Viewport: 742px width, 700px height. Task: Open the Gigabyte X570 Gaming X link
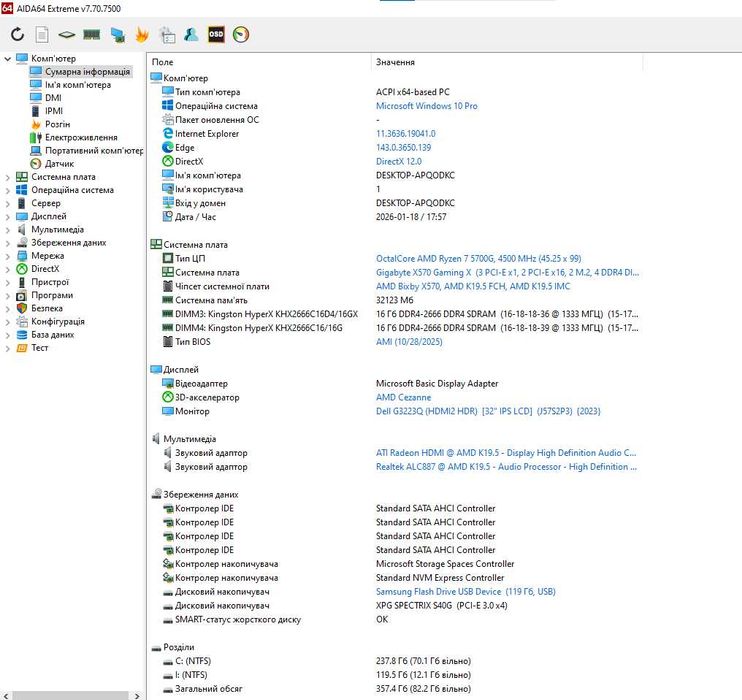pyautogui.click(x=507, y=273)
